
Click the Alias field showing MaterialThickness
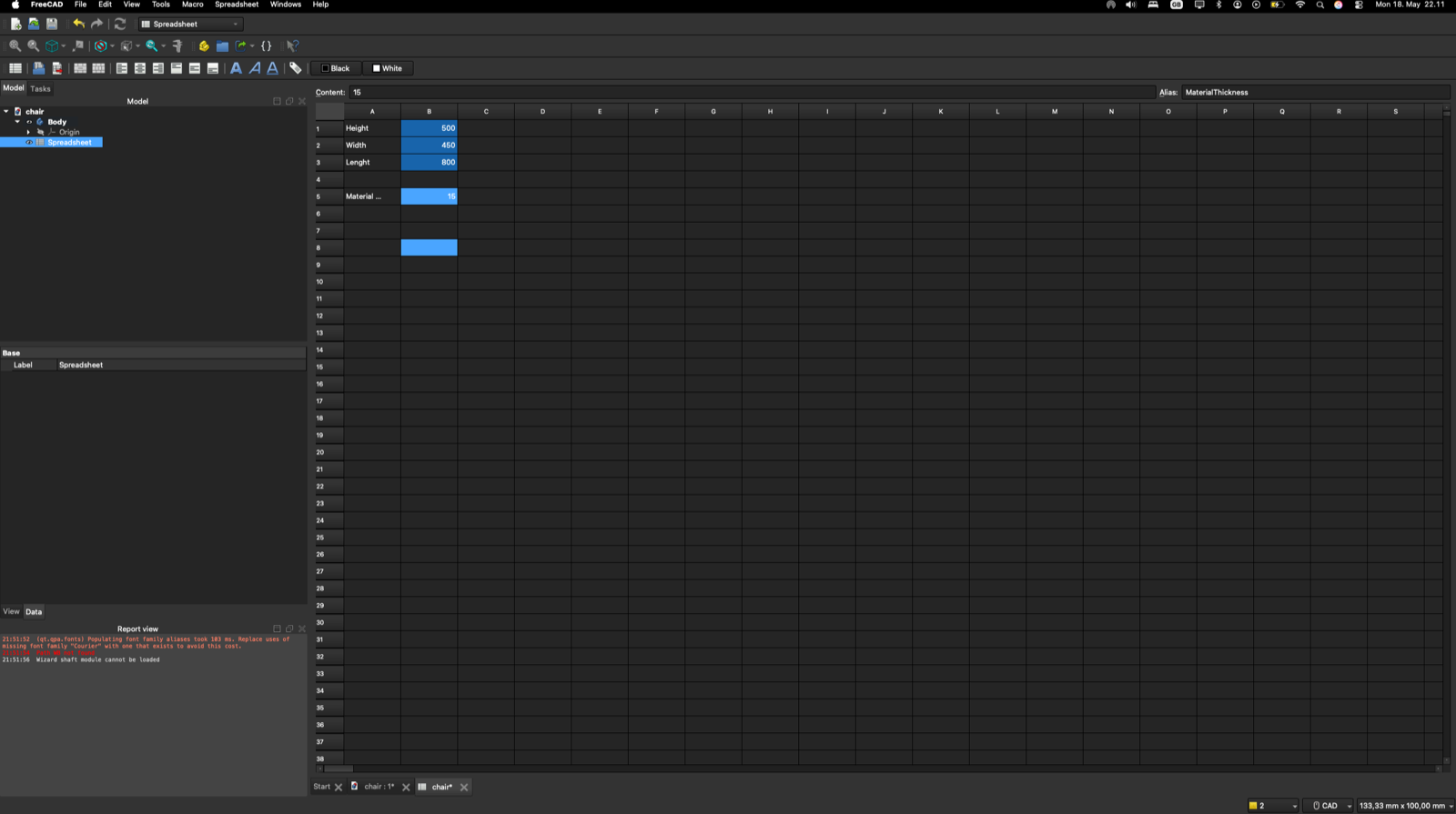tap(1315, 92)
